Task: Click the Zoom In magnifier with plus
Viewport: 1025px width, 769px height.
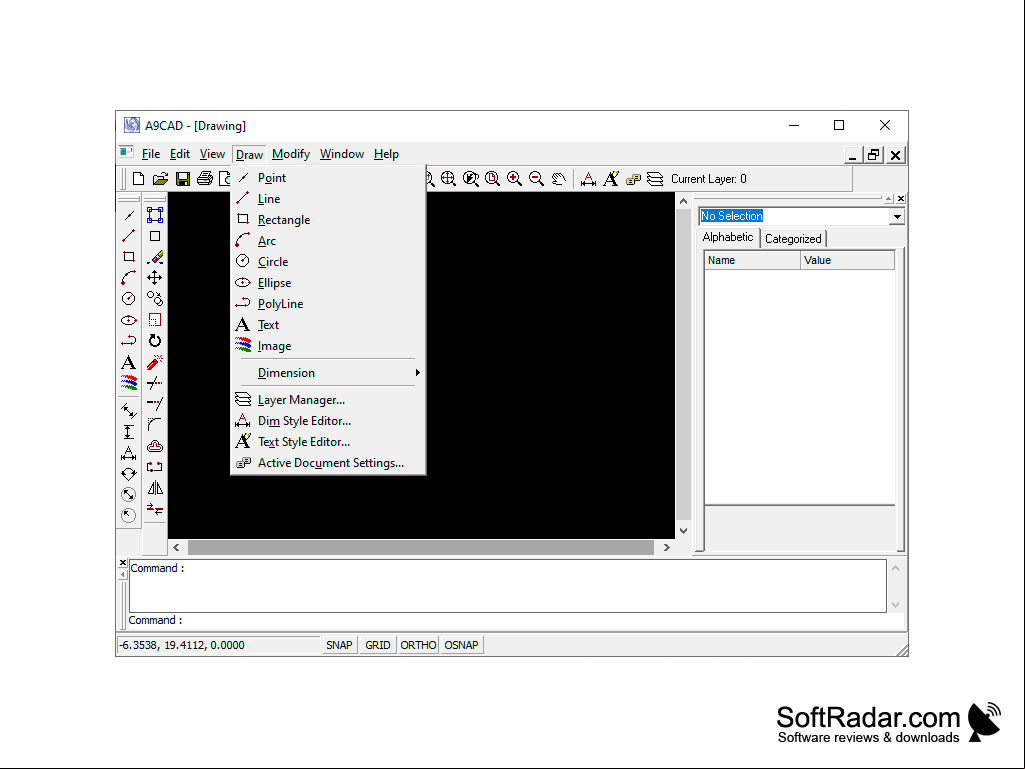Action: click(x=514, y=179)
